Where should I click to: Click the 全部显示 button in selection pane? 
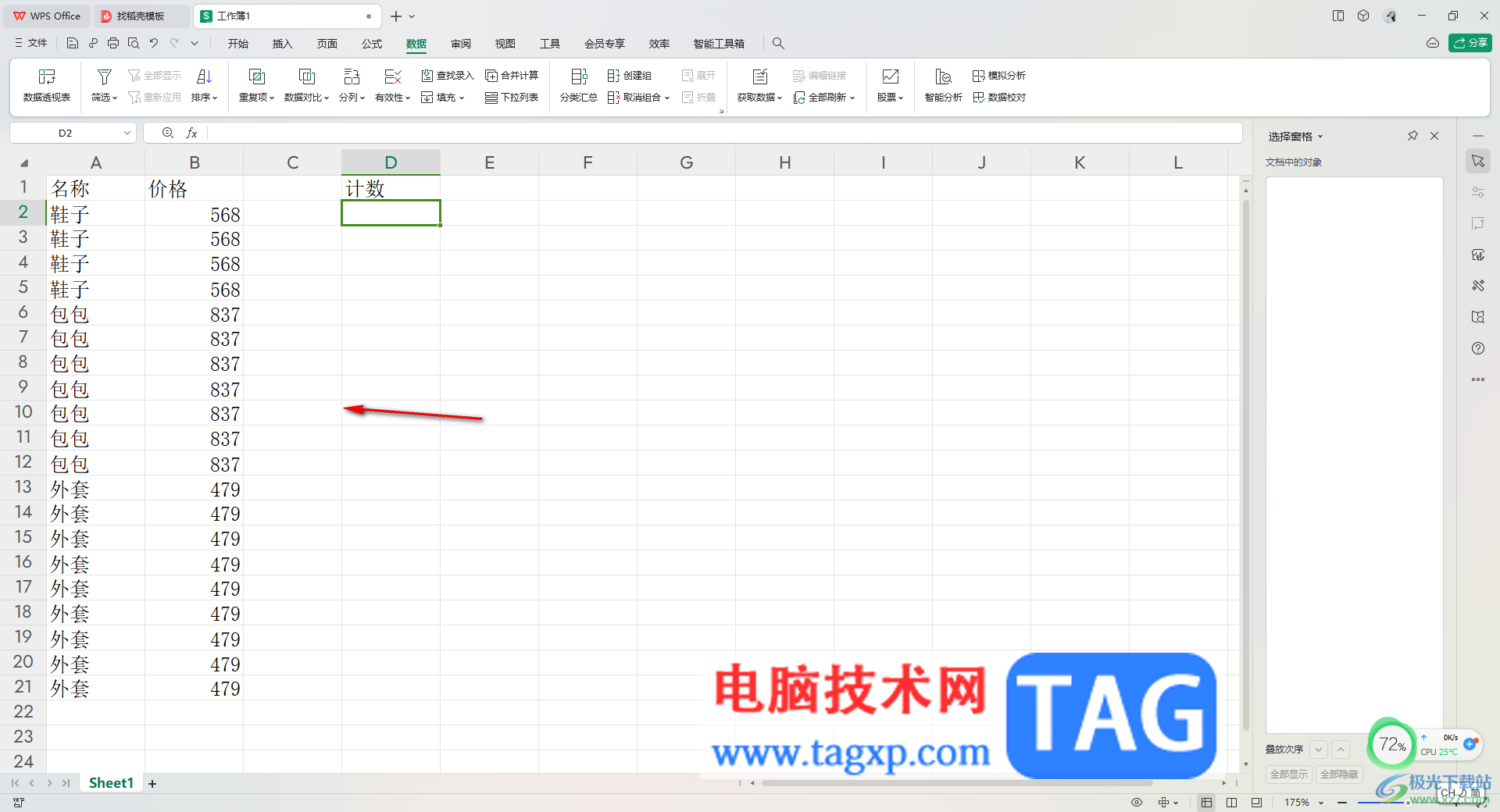tap(1289, 775)
